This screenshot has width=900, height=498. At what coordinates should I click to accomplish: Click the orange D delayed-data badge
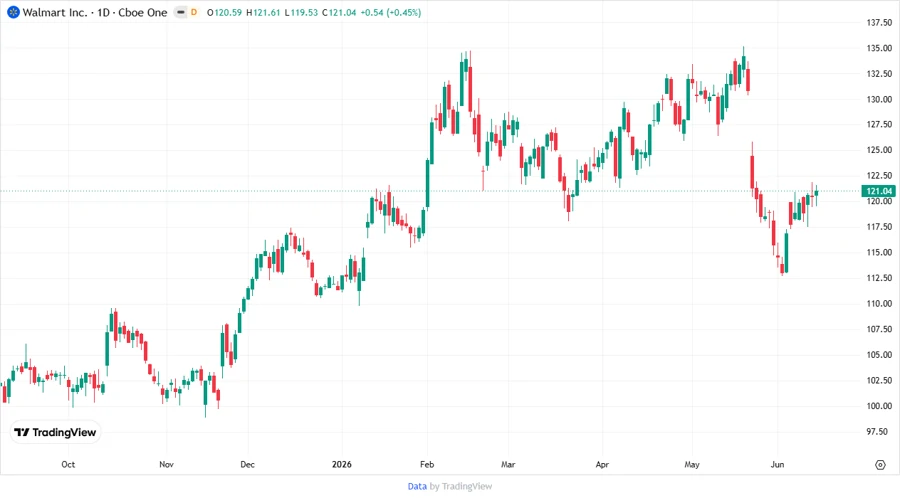click(194, 12)
